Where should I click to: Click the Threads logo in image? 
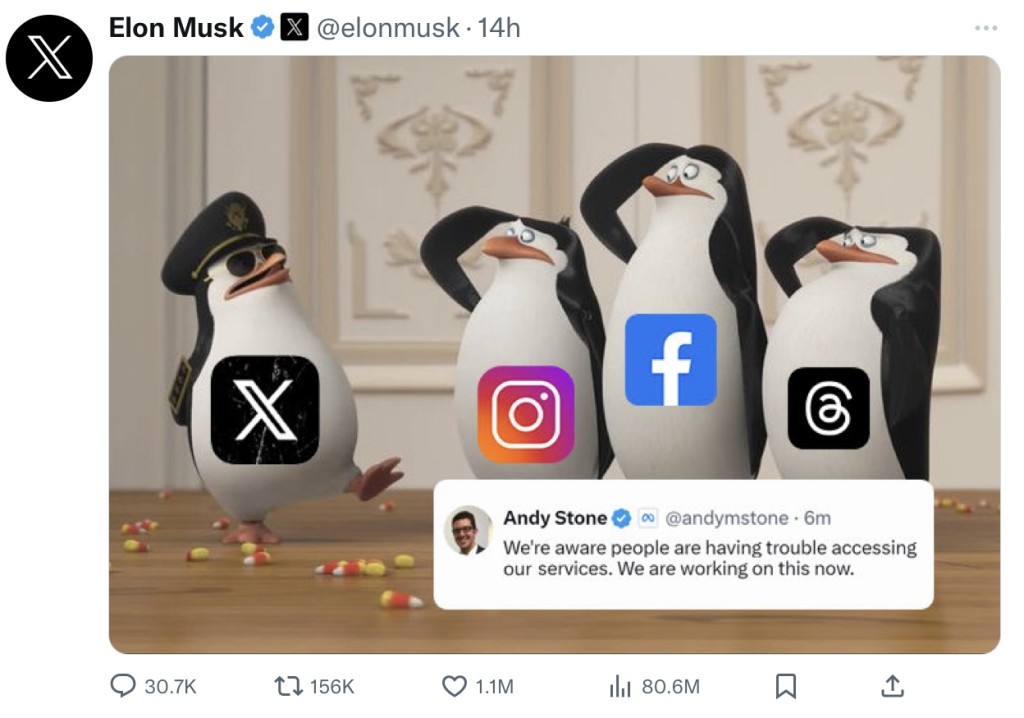tap(828, 408)
